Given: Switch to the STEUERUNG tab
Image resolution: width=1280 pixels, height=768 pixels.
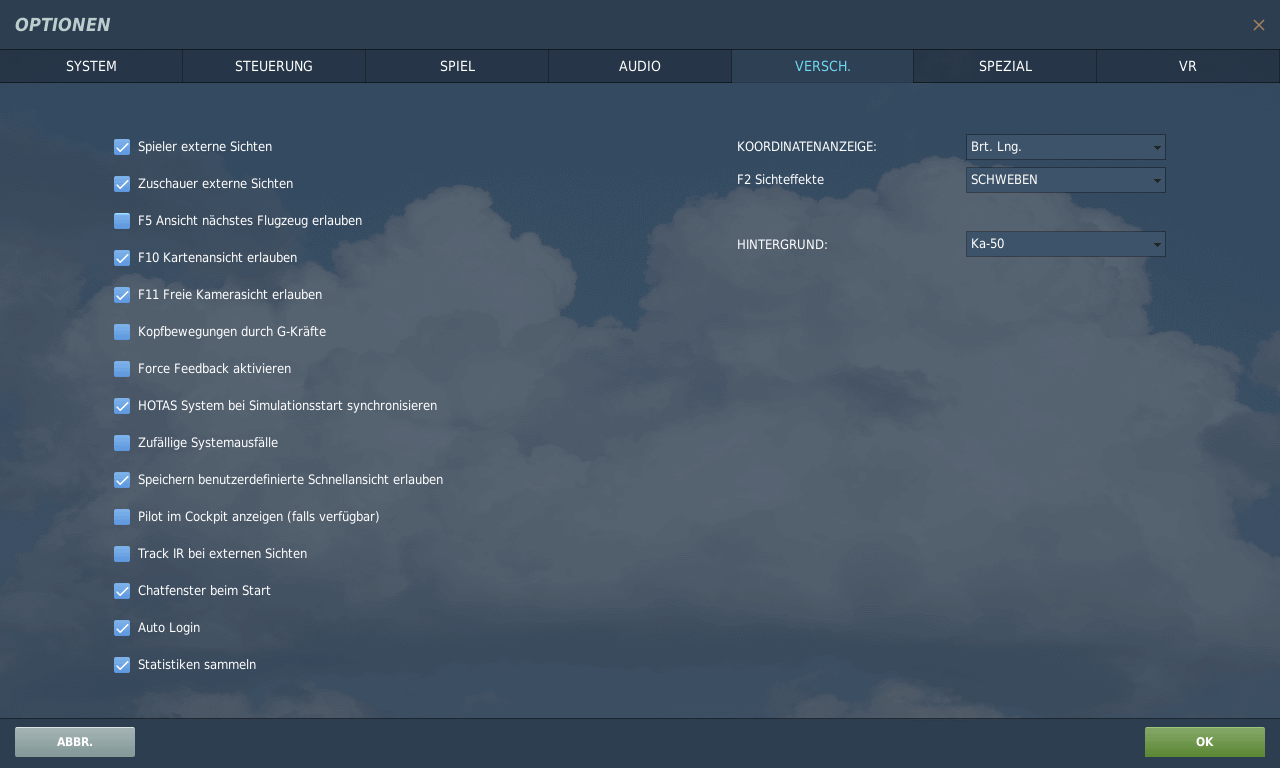Looking at the screenshot, I should point(273,66).
